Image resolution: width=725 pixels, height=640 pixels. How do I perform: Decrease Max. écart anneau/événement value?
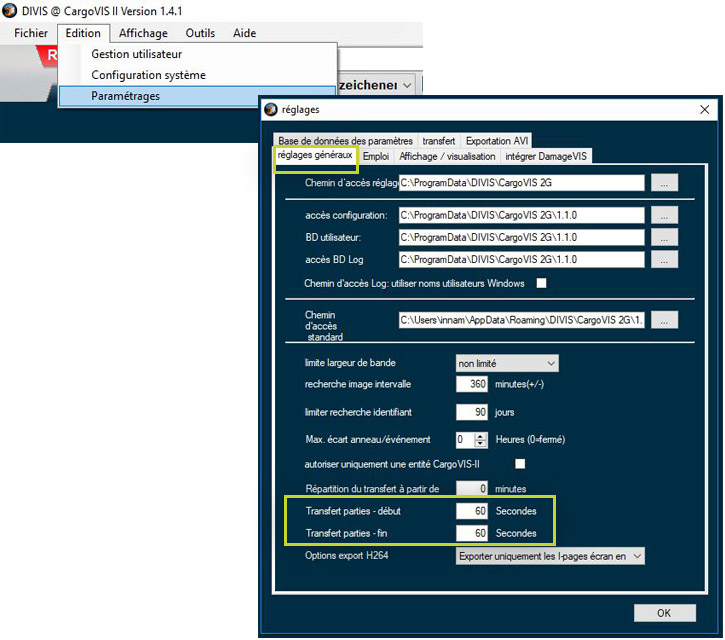481,443
